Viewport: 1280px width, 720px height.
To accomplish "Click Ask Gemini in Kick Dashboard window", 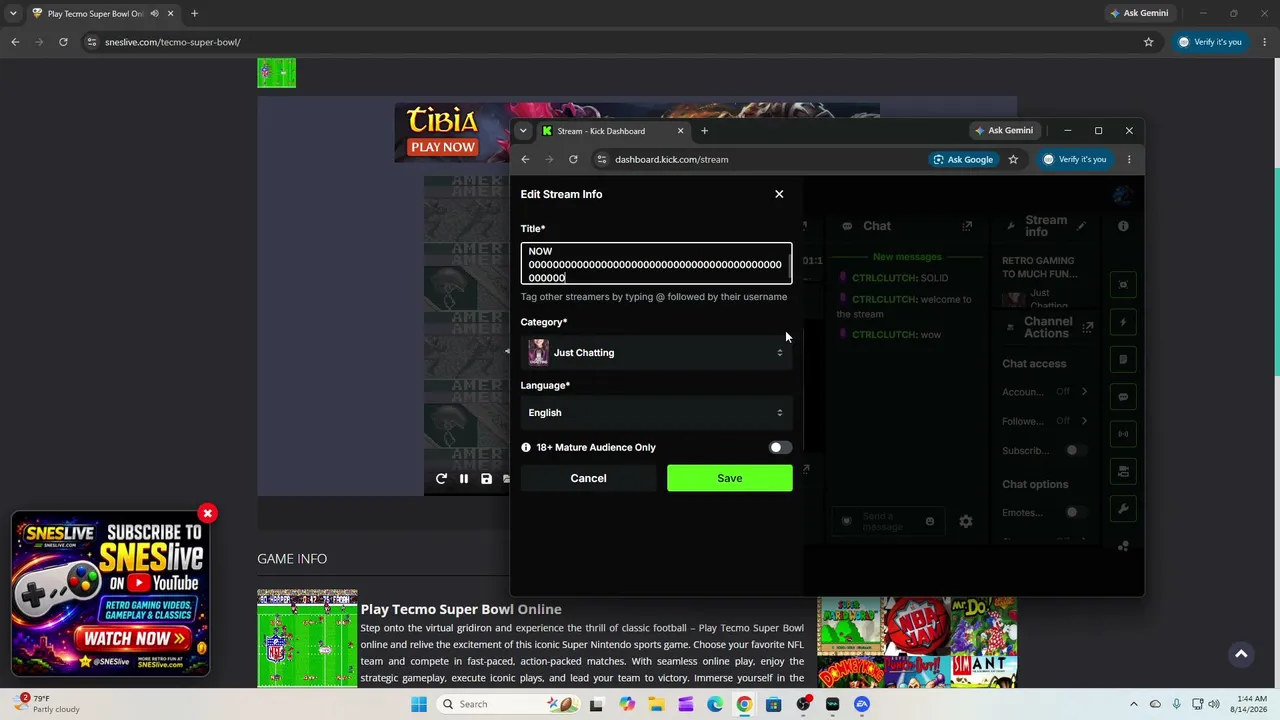I will coord(1003,130).
